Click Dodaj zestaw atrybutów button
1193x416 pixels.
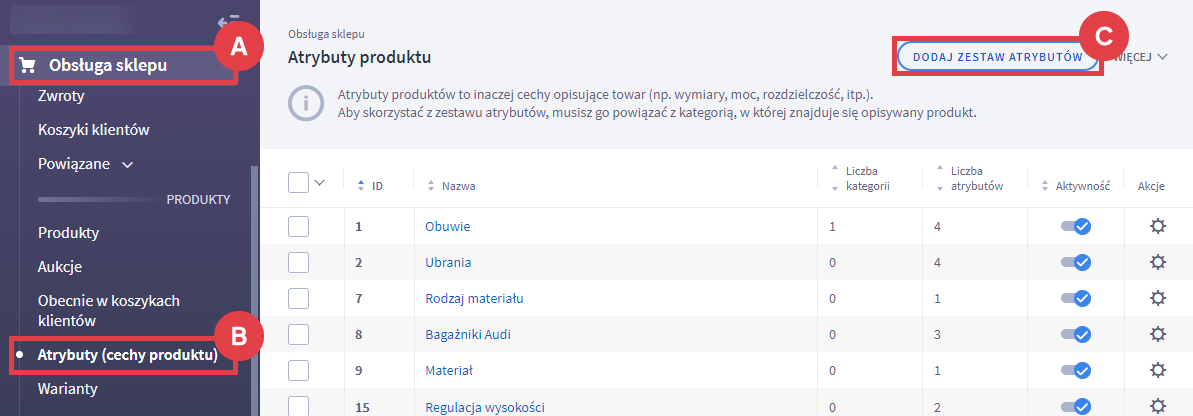(997, 57)
